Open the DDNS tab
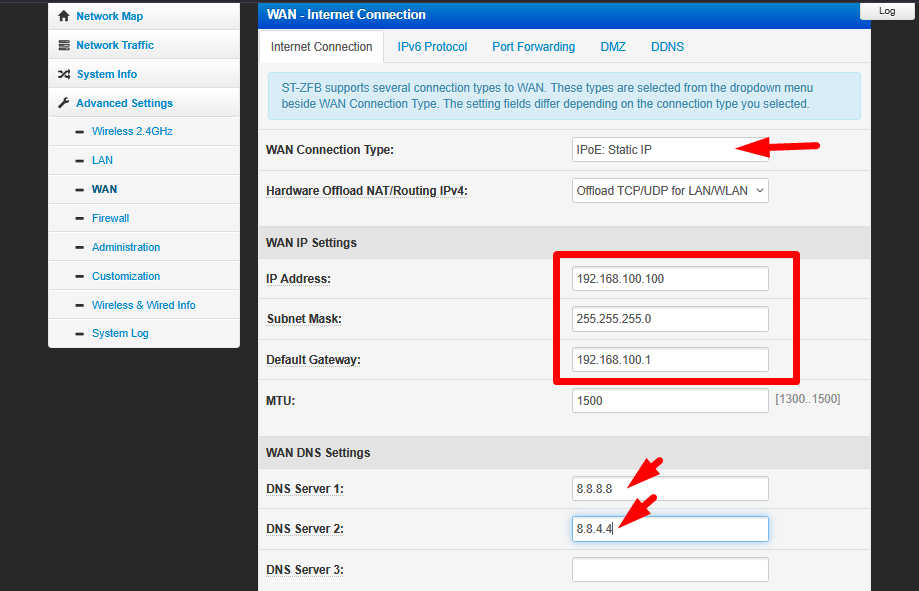This screenshot has height=591, width=919. point(667,47)
